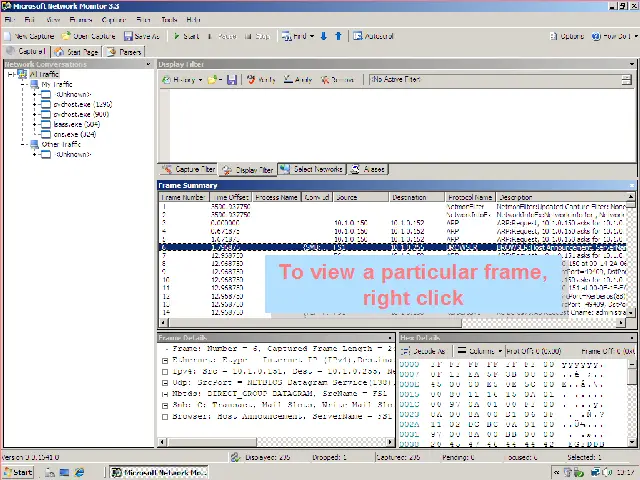The image size is (640, 480).
Task: Sort by the Frame Number column header
Action: pyautogui.click(x=183, y=197)
